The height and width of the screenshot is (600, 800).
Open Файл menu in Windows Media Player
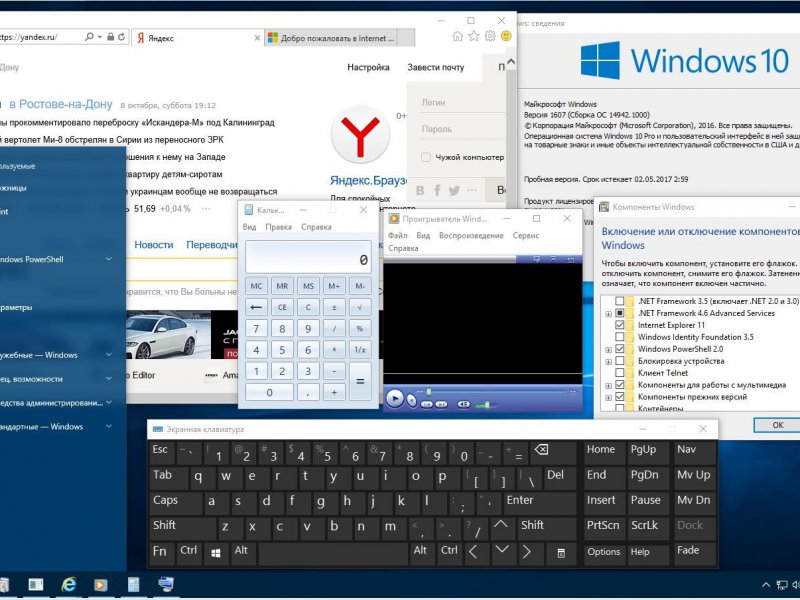click(x=397, y=236)
